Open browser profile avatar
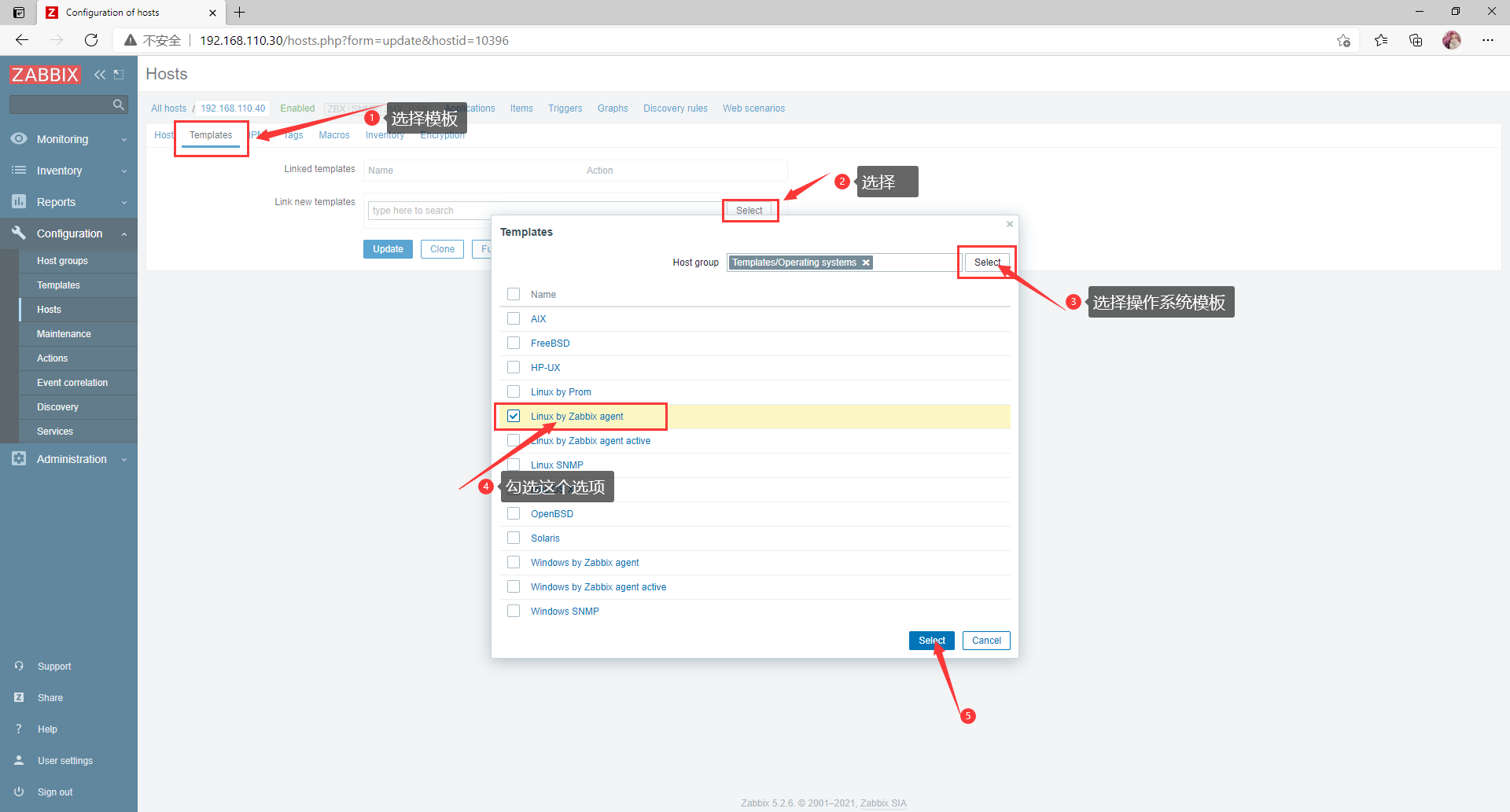Image resolution: width=1510 pixels, height=812 pixels. click(x=1452, y=40)
